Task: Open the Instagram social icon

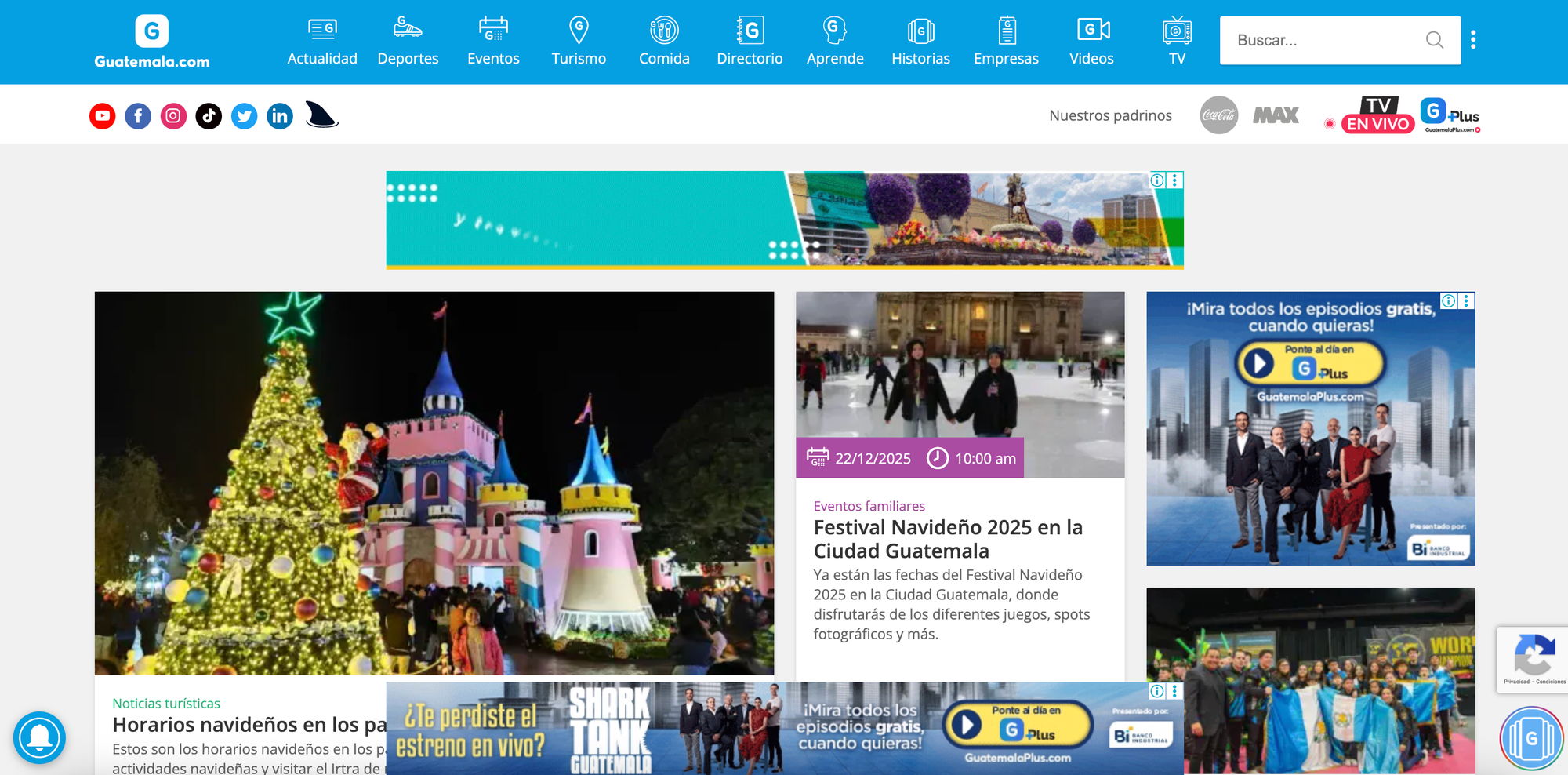Action: (x=173, y=116)
